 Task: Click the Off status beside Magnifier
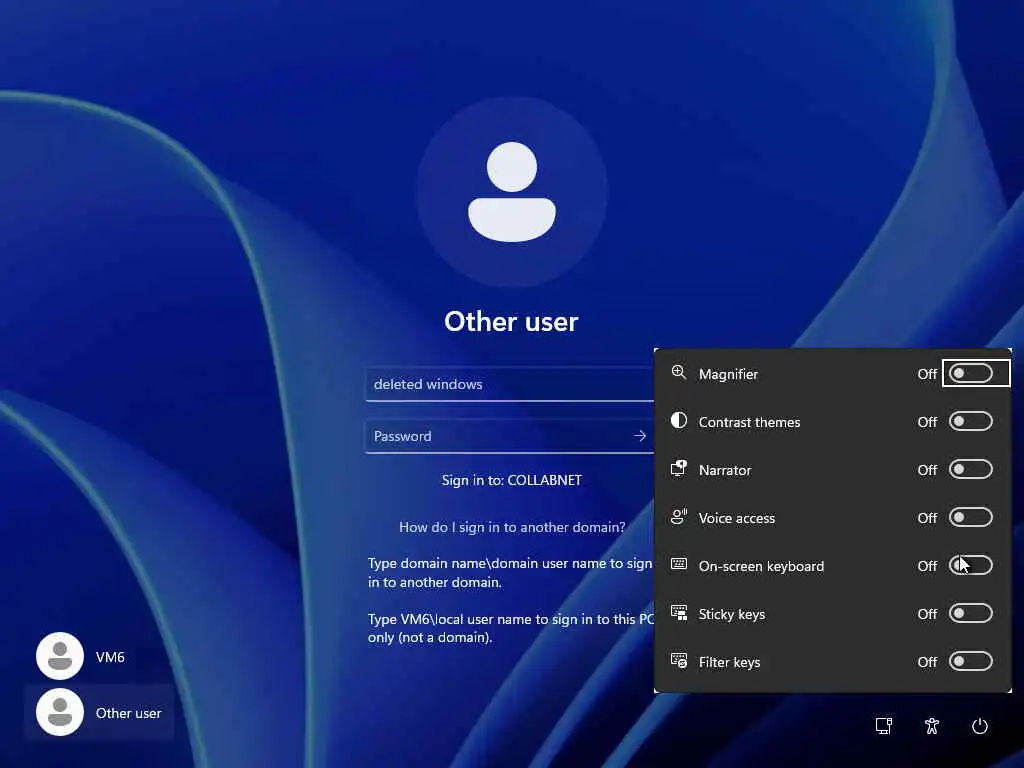point(927,374)
